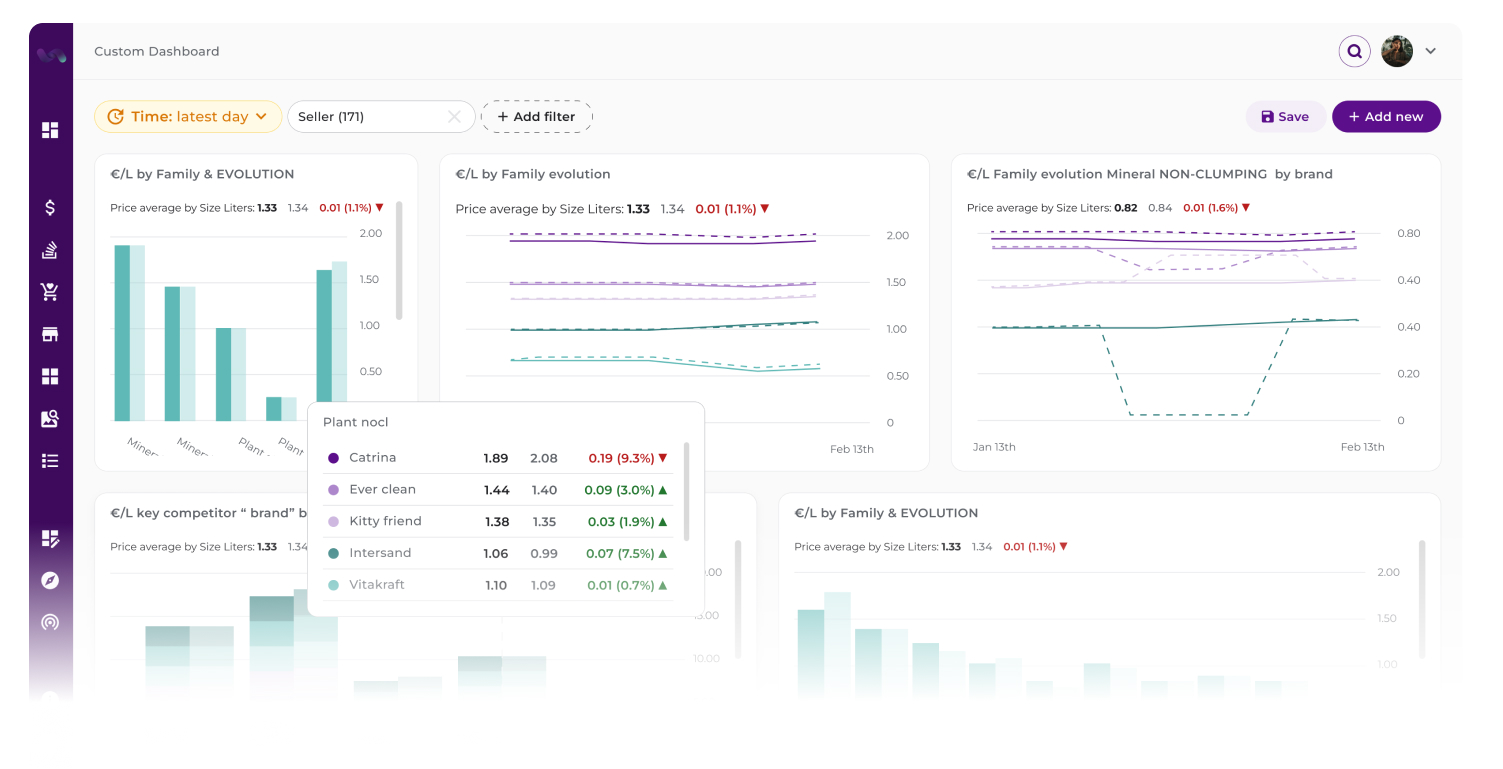Click the 0.01 (1.6%) change indicator
This screenshot has height=769, width=1503.
click(x=1216, y=208)
